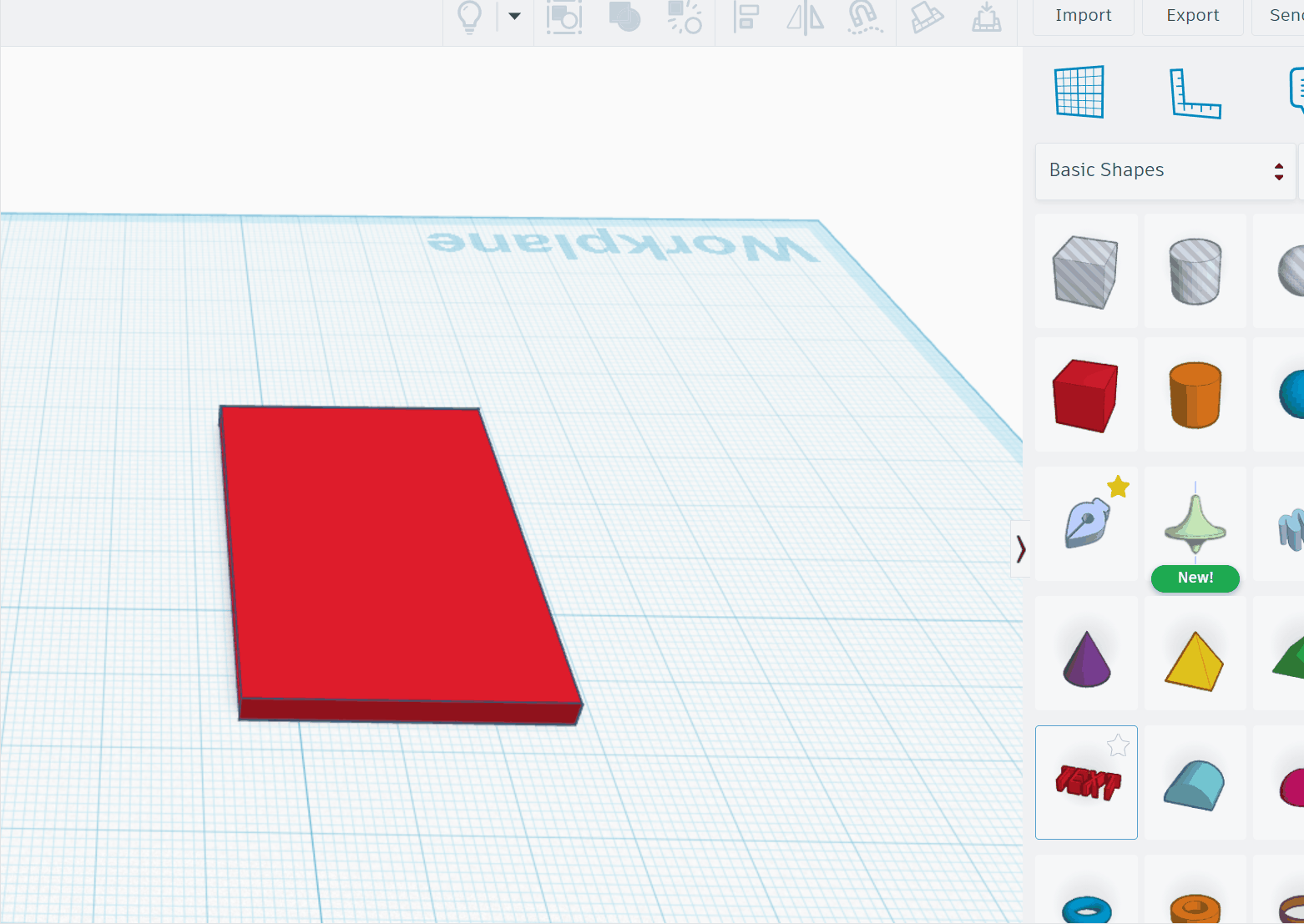Screen dimensions: 1304x924
Task: Favorite the TEXT shape with its star
Action: click(1118, 745)
